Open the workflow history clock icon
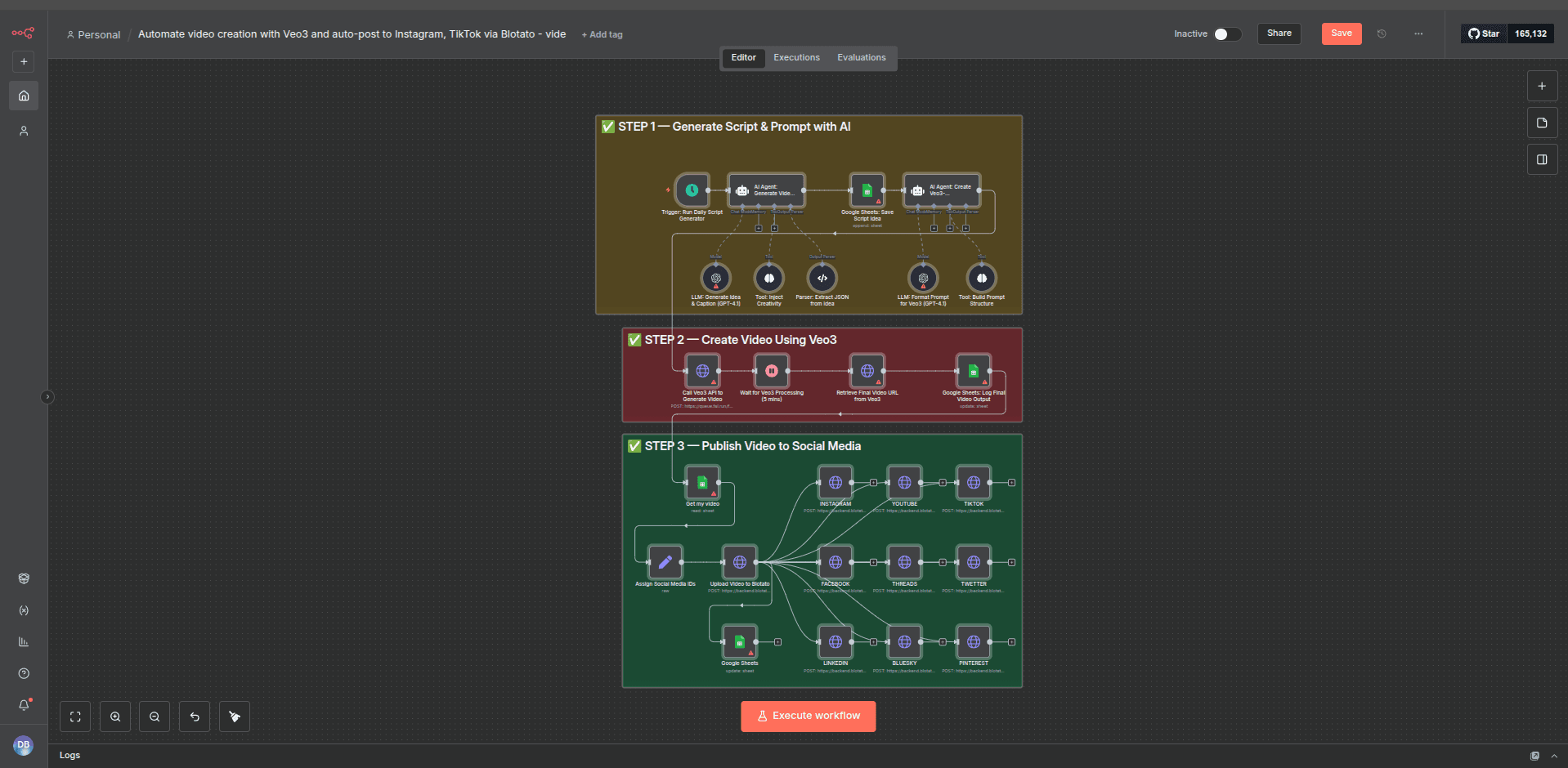 pyautogui.click(x=1382, y=33)
